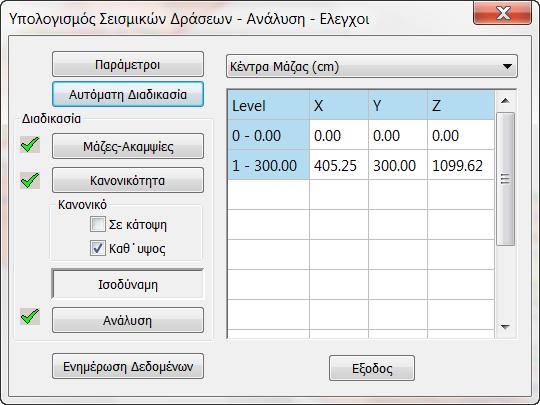Viewport: 540px width, 405px height.
Task: Close the dialog with the X button
Action: 502,13
